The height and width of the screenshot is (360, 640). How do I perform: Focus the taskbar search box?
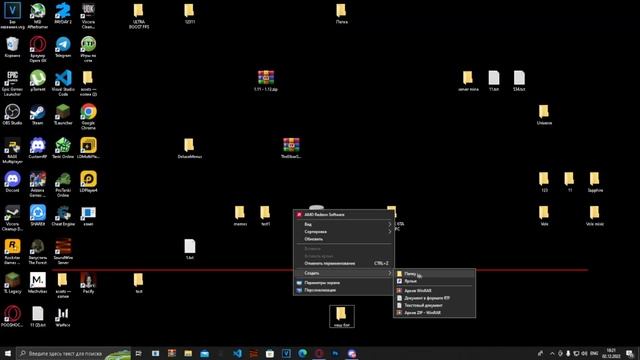pyautogui.click(x=73, y=353)
